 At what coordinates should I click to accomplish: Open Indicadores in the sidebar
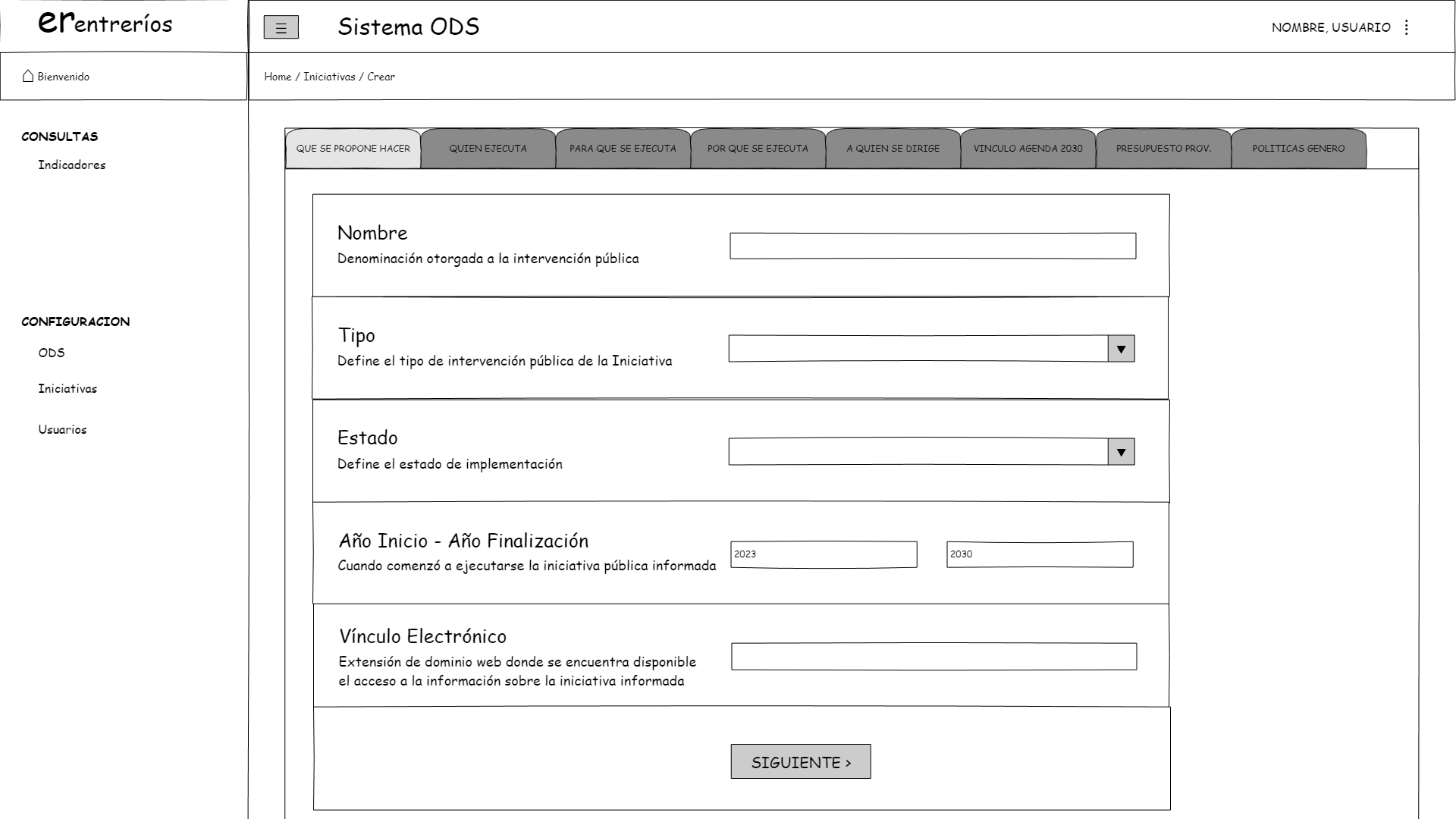[72, 165]
